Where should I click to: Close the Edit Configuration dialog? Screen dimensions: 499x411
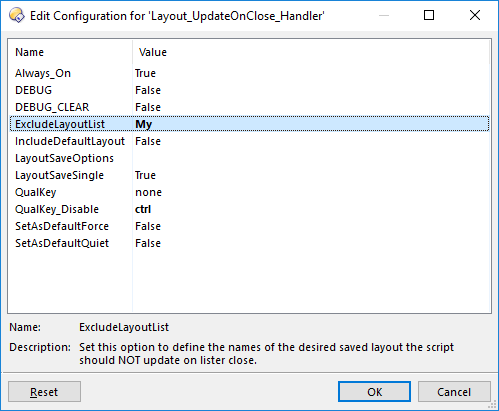[475, 15]
